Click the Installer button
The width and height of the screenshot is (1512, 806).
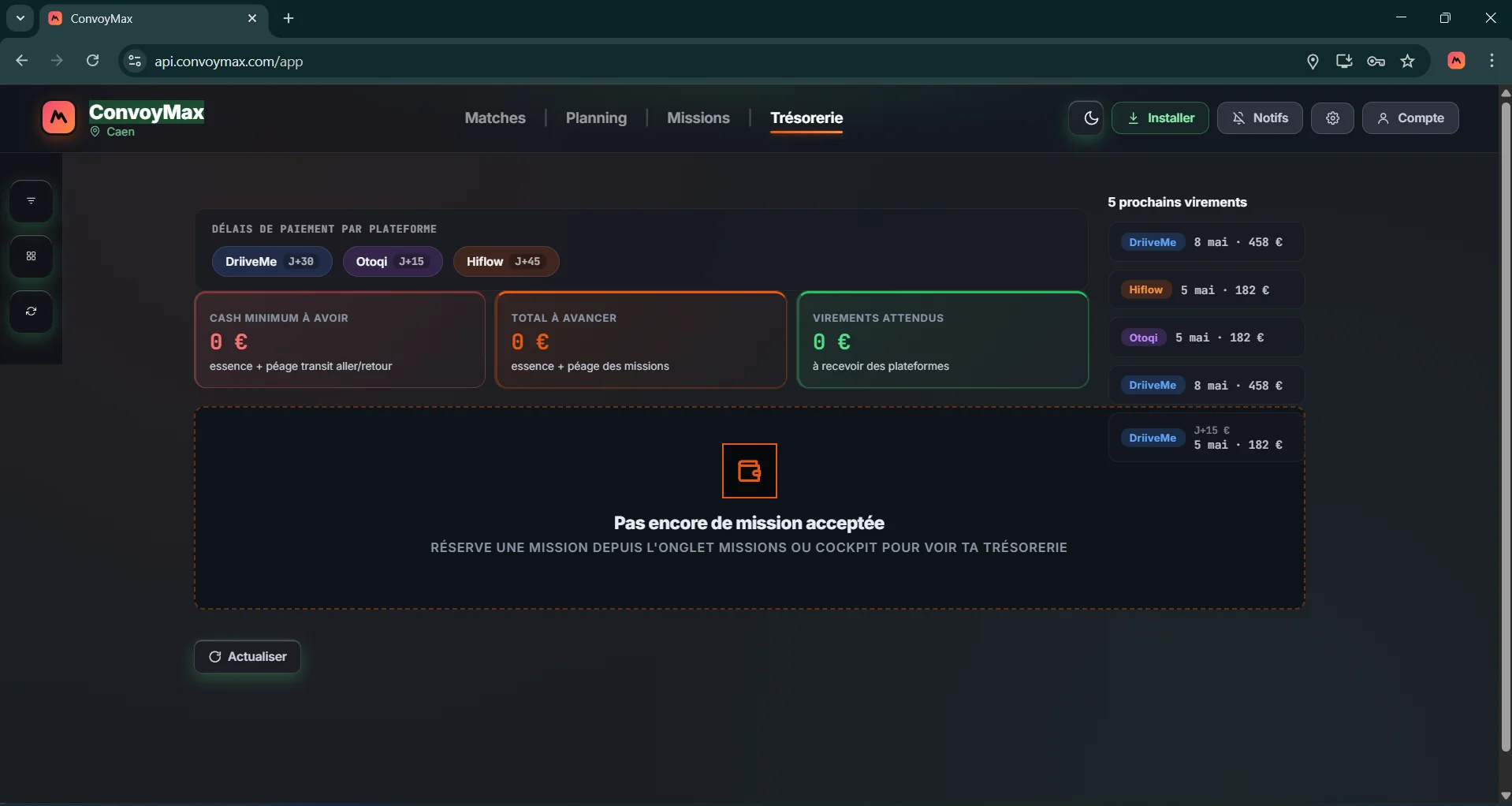[1160, 118]
